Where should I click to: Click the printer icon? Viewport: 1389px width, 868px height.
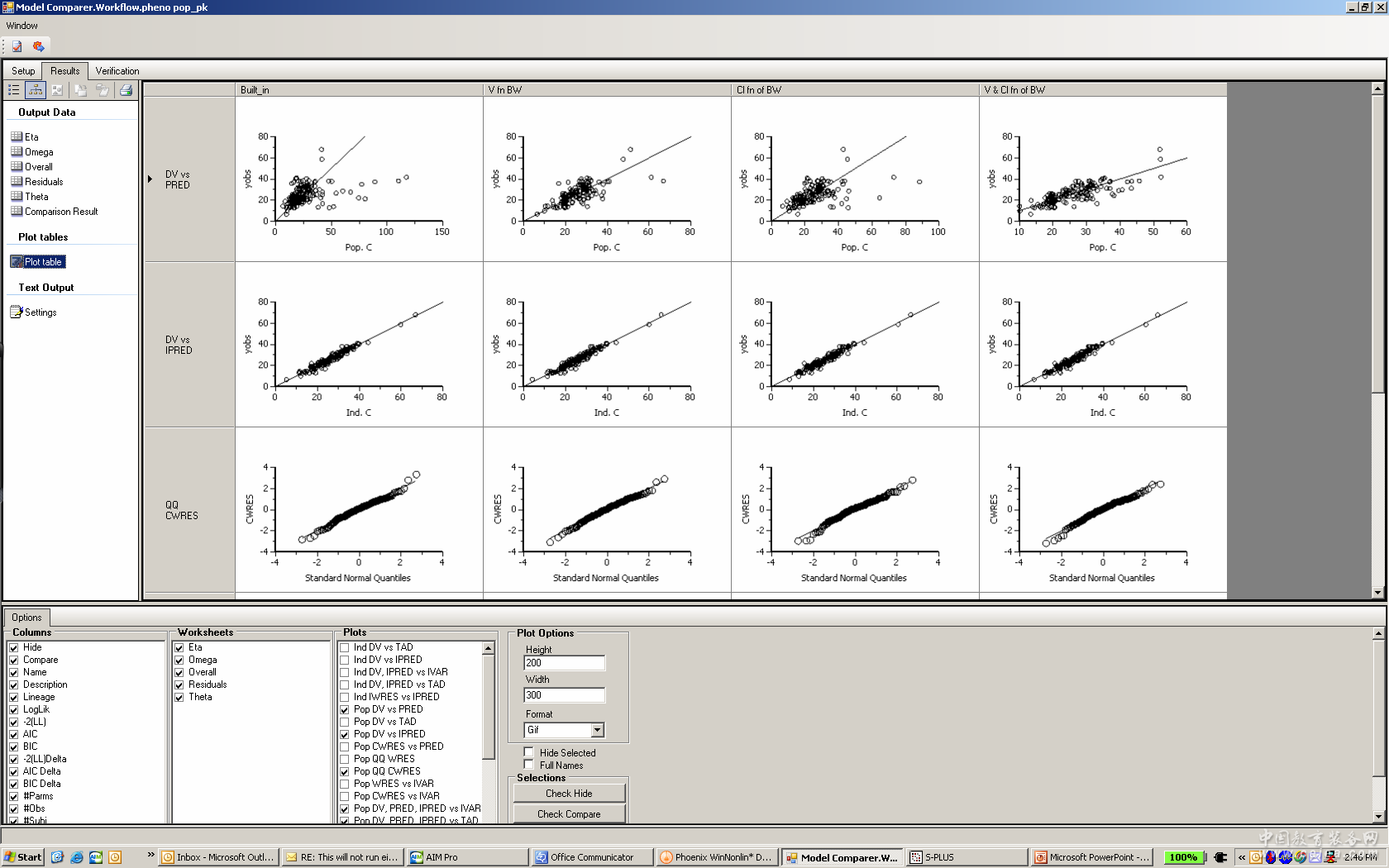pyautogui.click(x=126, y=90)
